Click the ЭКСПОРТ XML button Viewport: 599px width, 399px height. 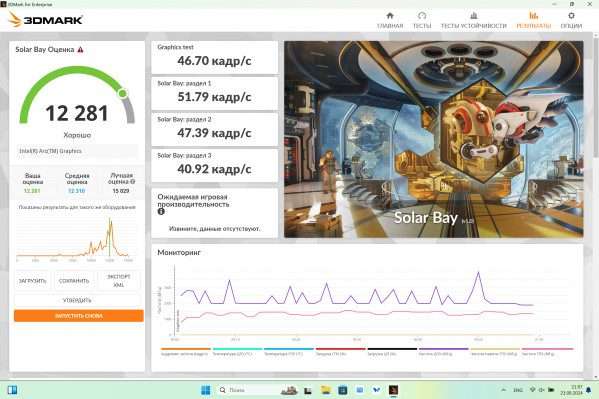[x=119, y=281]
